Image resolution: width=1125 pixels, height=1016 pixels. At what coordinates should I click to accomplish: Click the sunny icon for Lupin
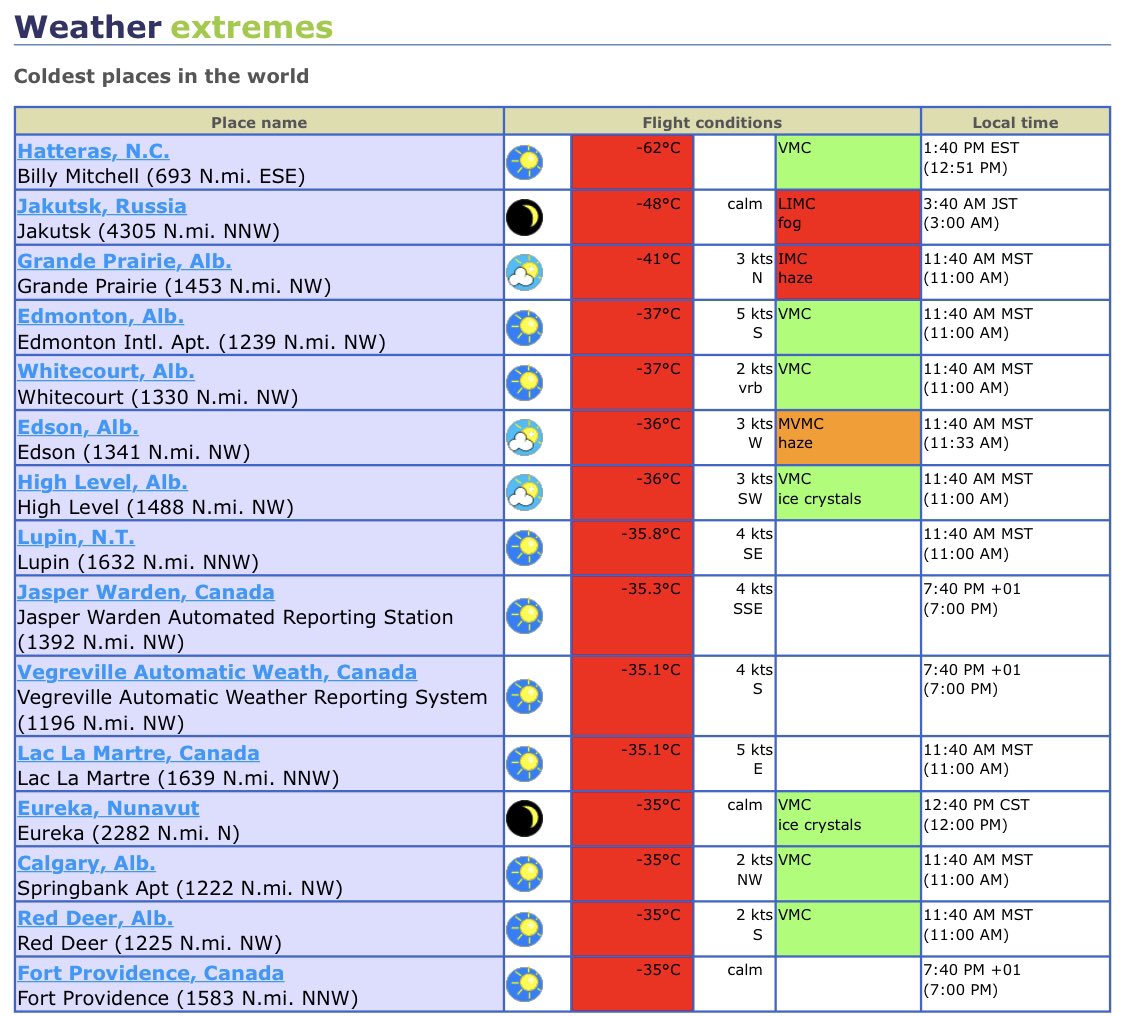click(x=524, y=548)
